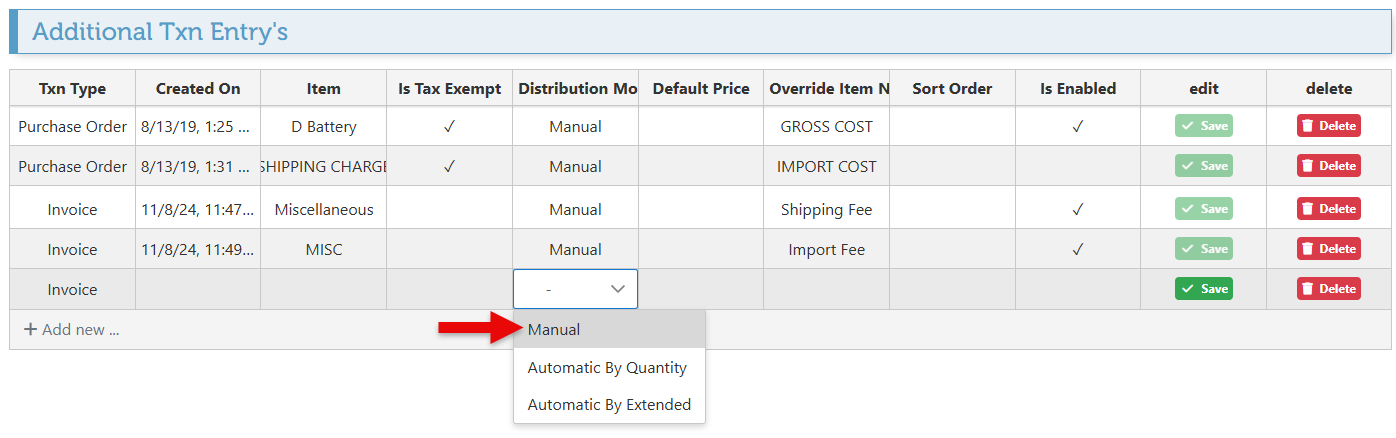
Task: Delete the D Battery purchase order row
Action: [x=1328, y=126]
